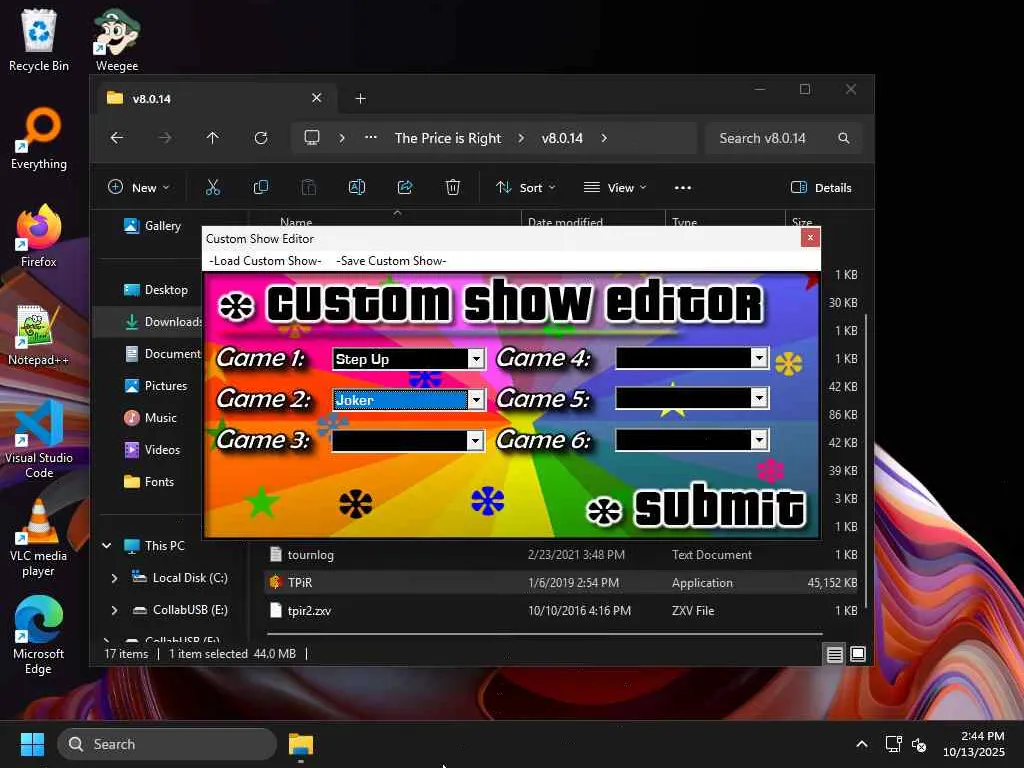The image size is (1024, 768).
Task: Show hidden breadcrumb path ellipsis
Action: (x=371, y=138)
